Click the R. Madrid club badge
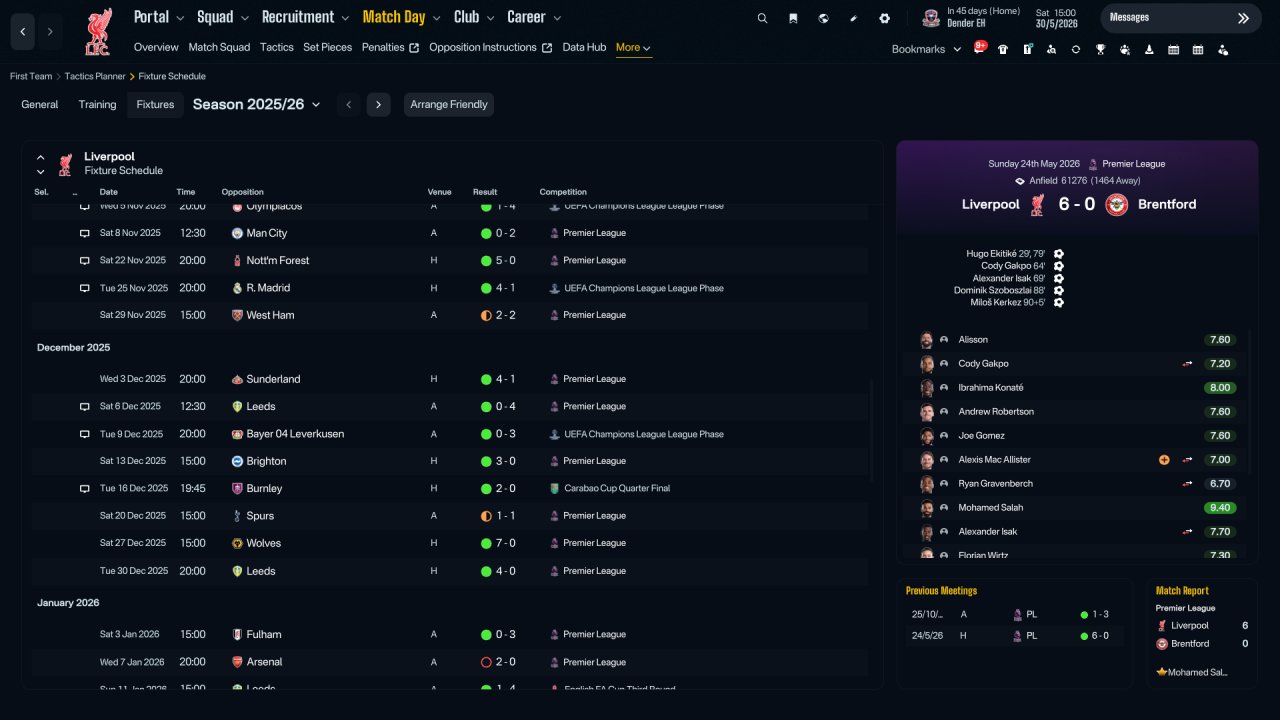Screen dimensions: 1280x720 click(x=237, y=288)
